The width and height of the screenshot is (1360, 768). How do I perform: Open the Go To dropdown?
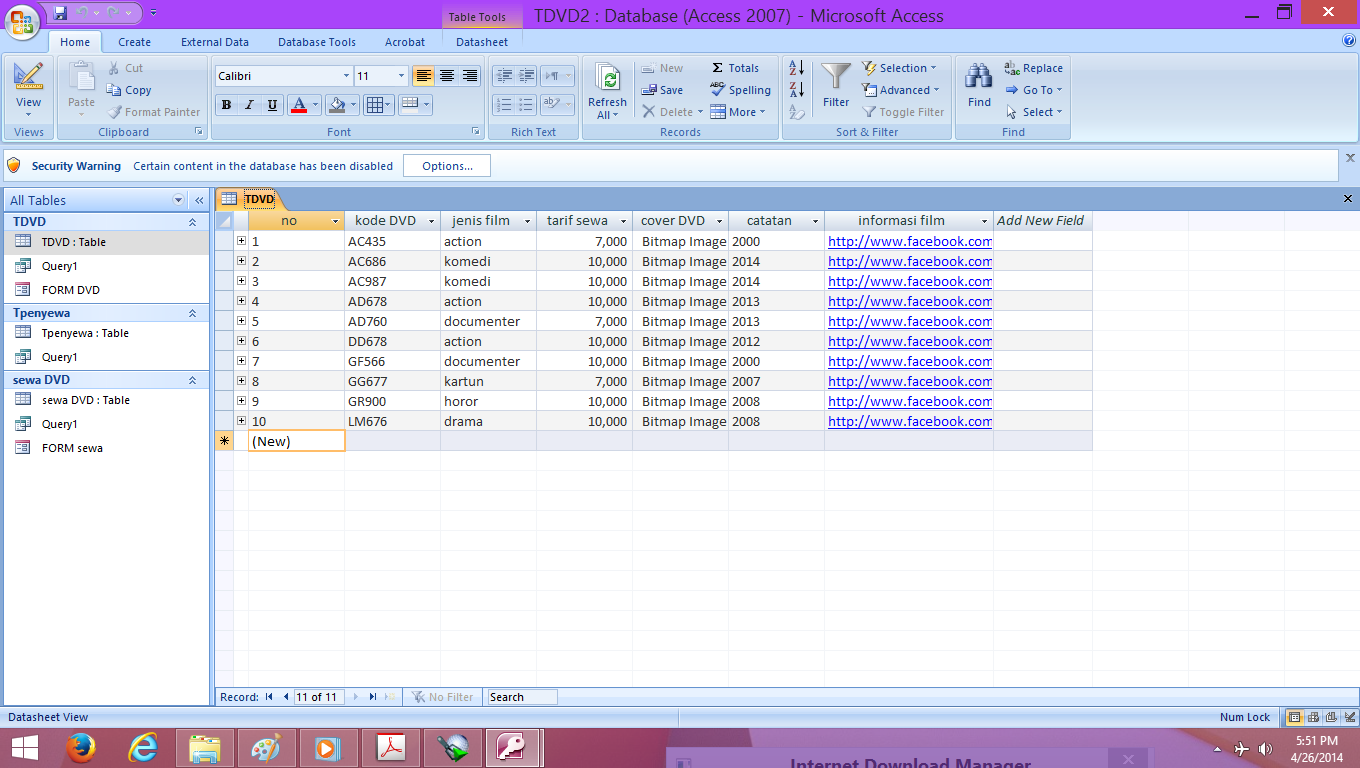[x=1034, y=90]
